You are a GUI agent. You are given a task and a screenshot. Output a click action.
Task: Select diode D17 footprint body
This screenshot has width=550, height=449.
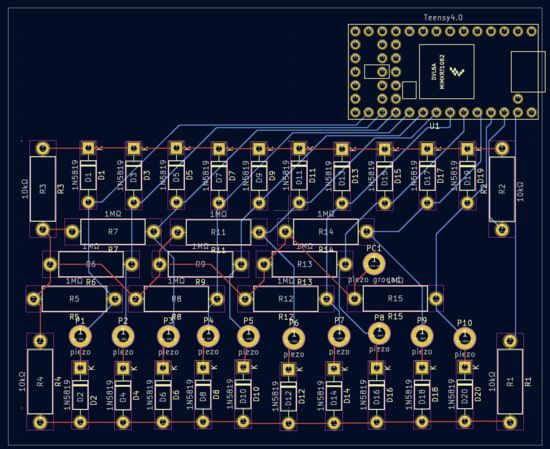click(427, 176)
